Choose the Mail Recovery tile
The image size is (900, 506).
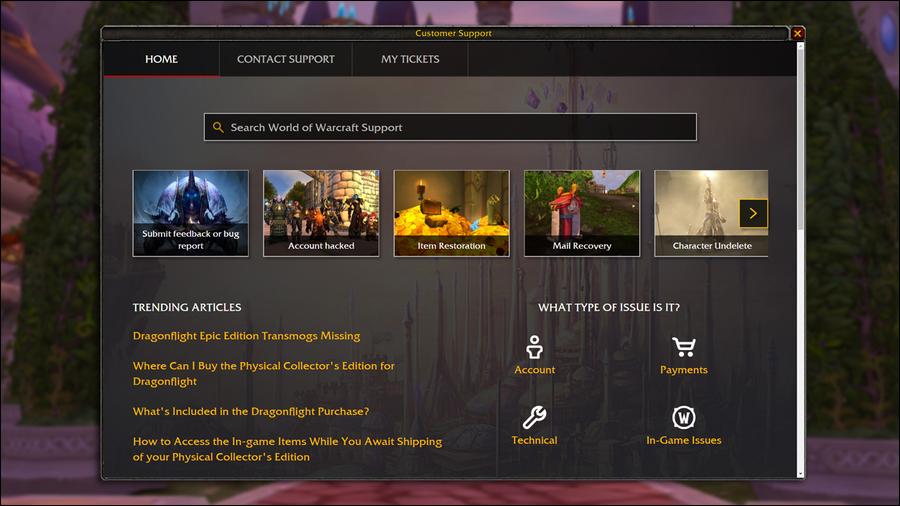[x=582, y=213]
